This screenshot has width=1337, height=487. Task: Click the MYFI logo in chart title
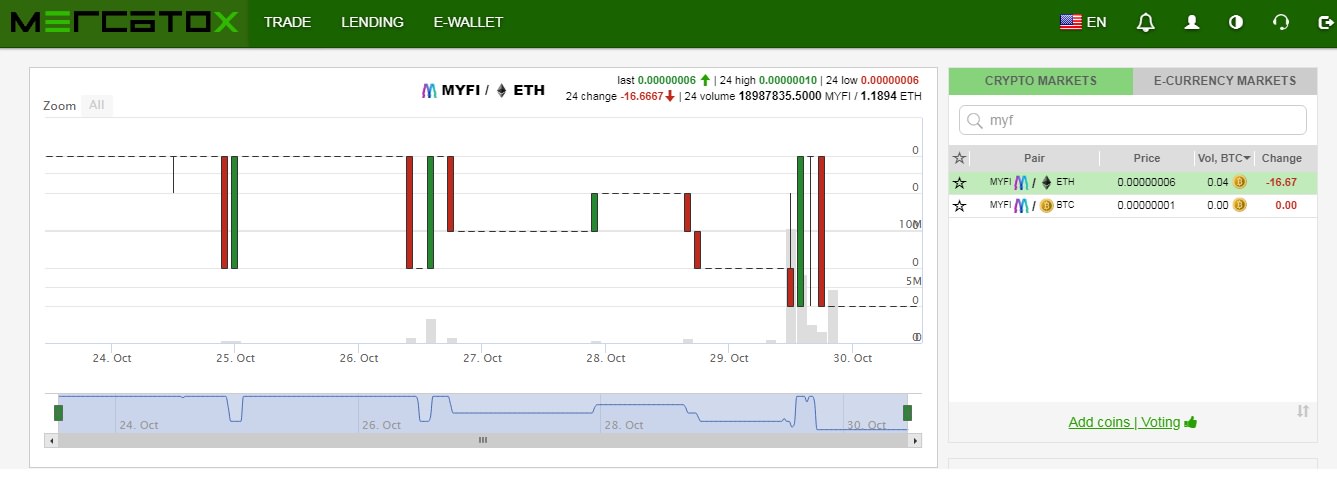(x=429, y=90)
